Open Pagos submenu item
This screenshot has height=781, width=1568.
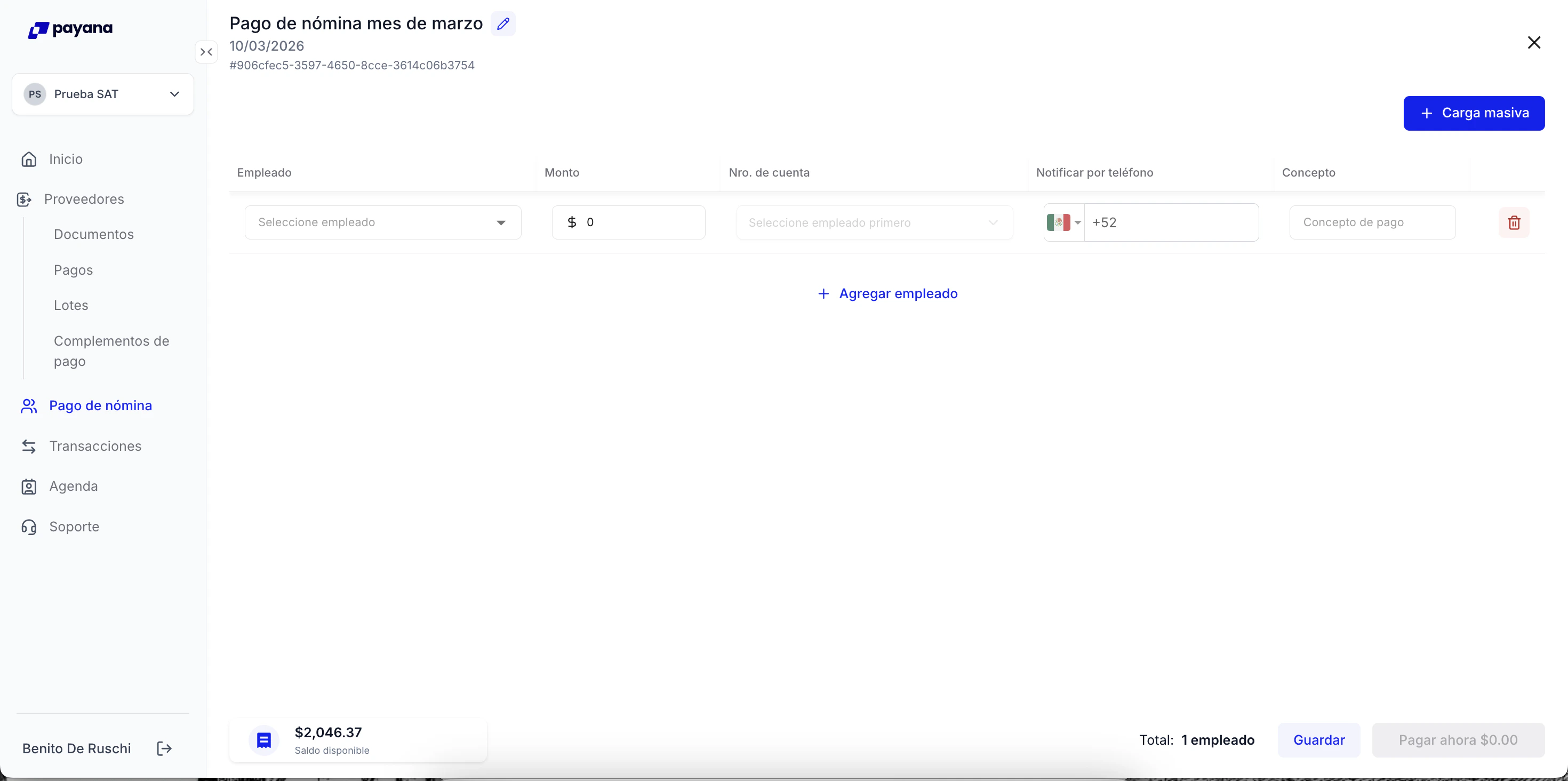click(73, 270)
